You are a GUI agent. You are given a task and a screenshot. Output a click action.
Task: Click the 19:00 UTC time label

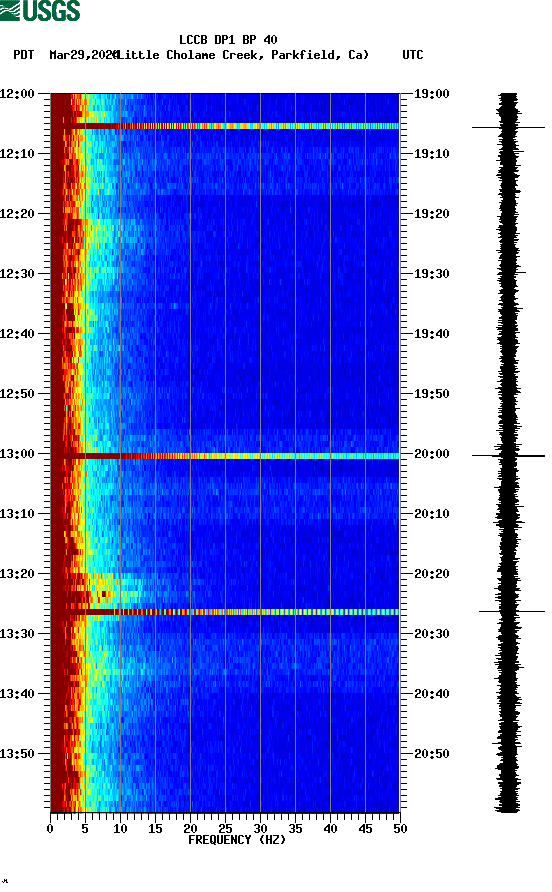pyautogui.click(x=432, y=94)
